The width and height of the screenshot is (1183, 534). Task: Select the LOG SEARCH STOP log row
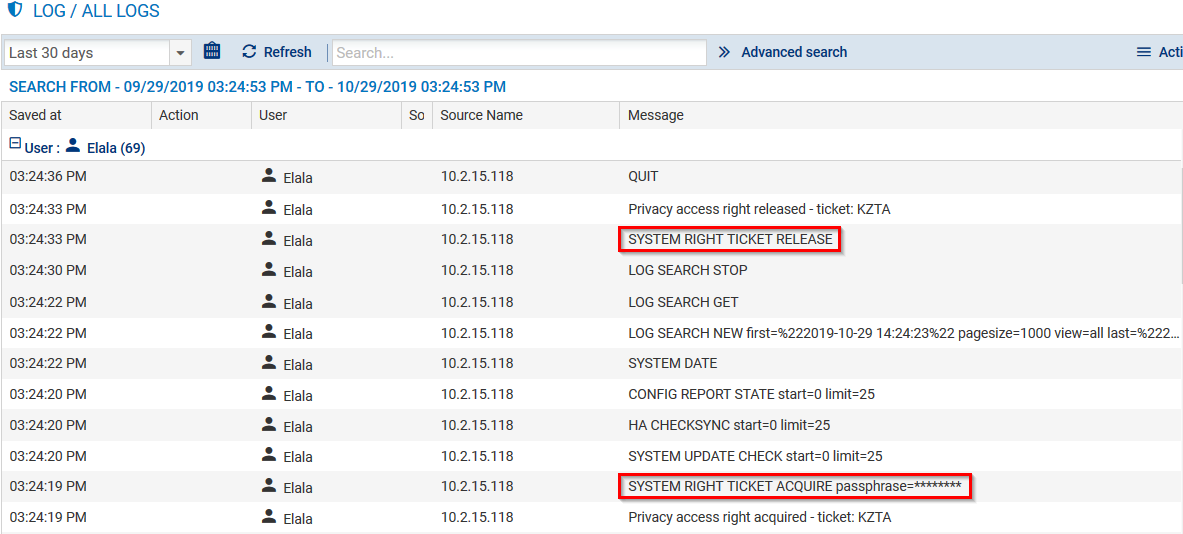pos(687,270)
